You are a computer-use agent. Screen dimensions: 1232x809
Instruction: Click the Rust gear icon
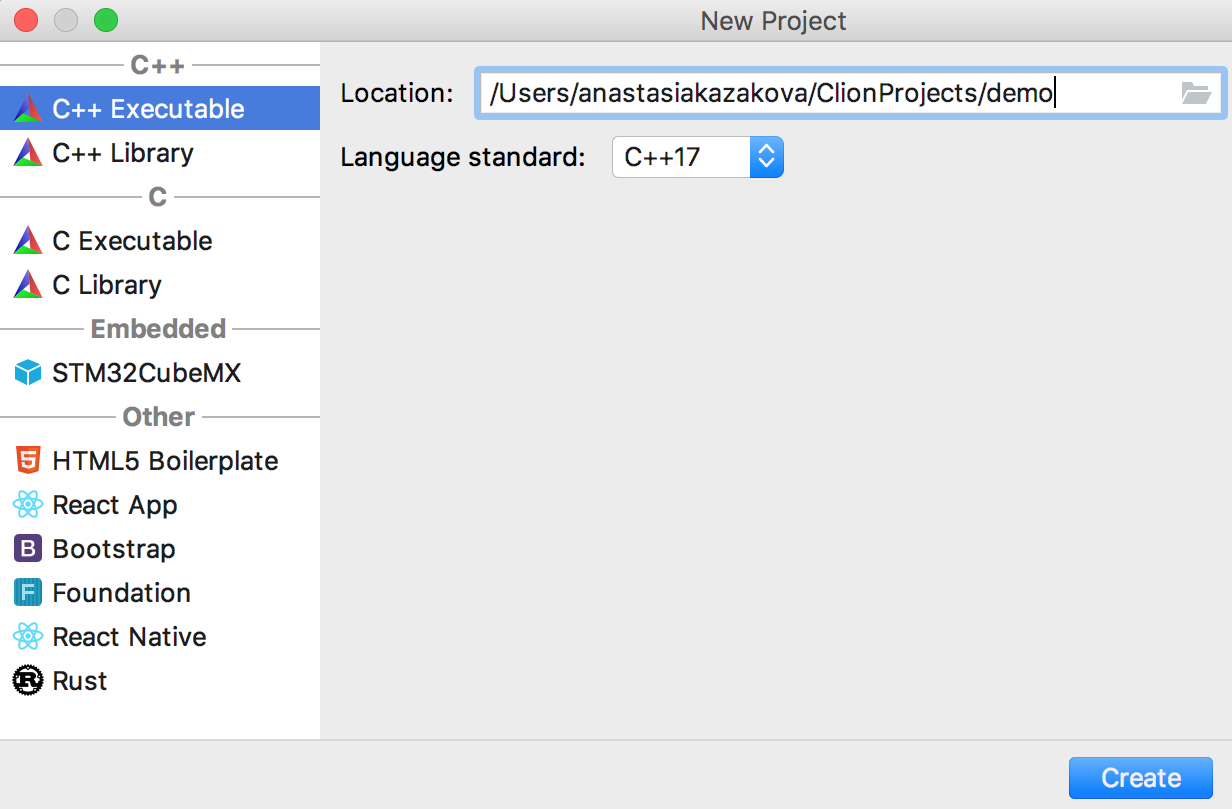(28, 681)
